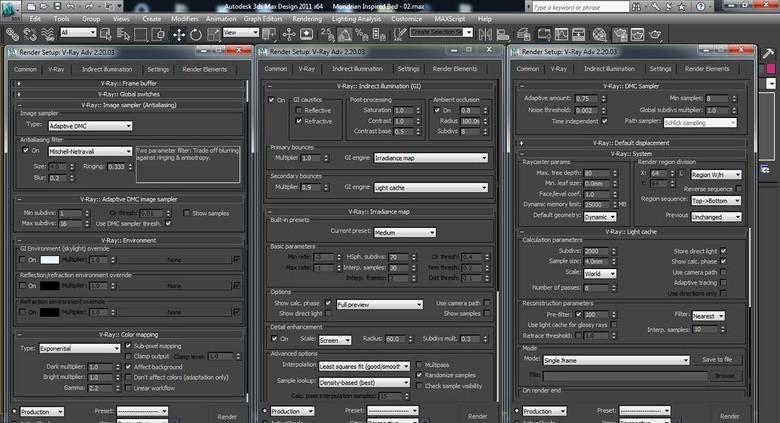Image resolution: width=780 pixels, height=423 pixels.
Task: Open the Material Editor icon
Action: tap(599, 34)
